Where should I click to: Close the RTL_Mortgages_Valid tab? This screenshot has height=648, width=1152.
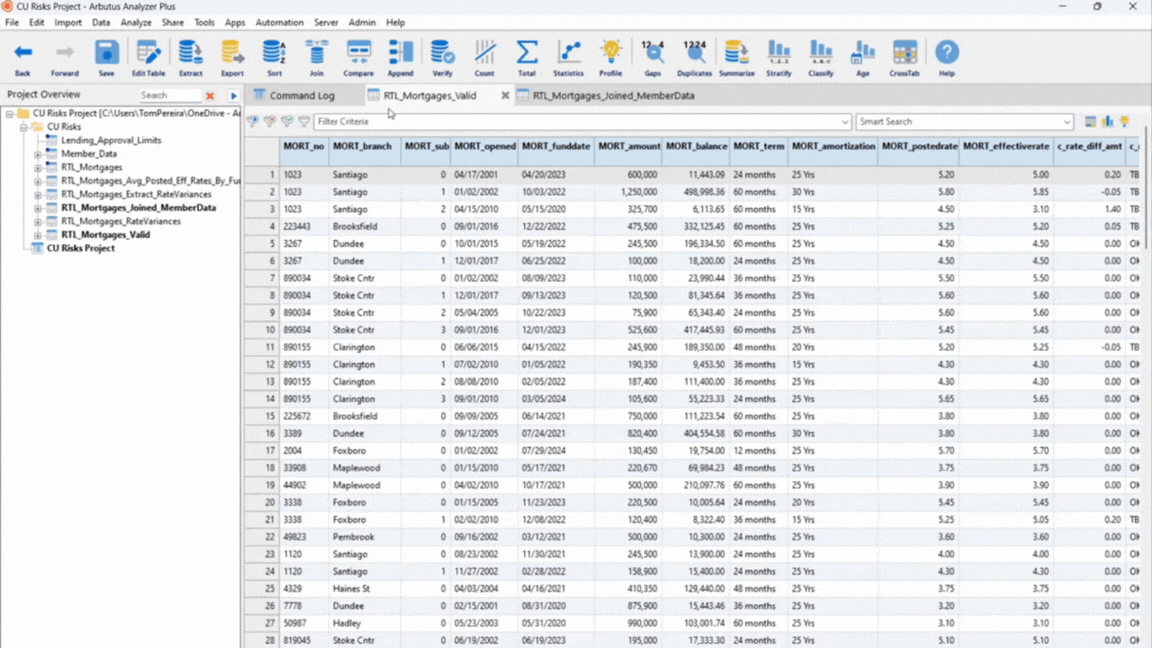[505, 96]
